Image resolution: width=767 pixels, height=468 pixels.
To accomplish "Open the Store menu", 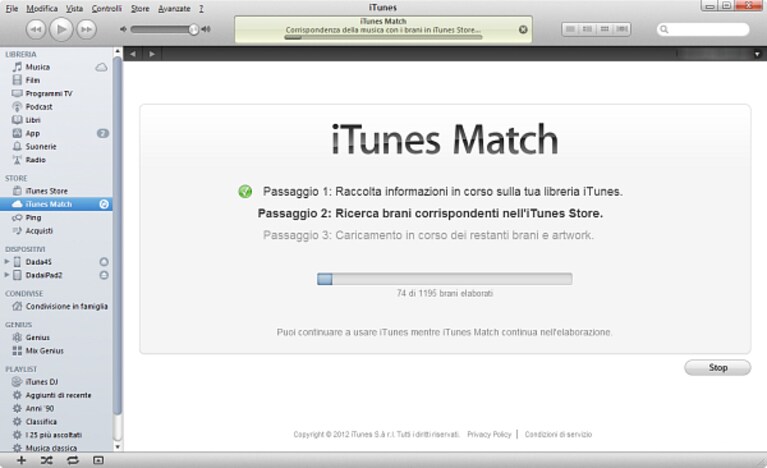I will pyautogui.click(x=140, y=8).
